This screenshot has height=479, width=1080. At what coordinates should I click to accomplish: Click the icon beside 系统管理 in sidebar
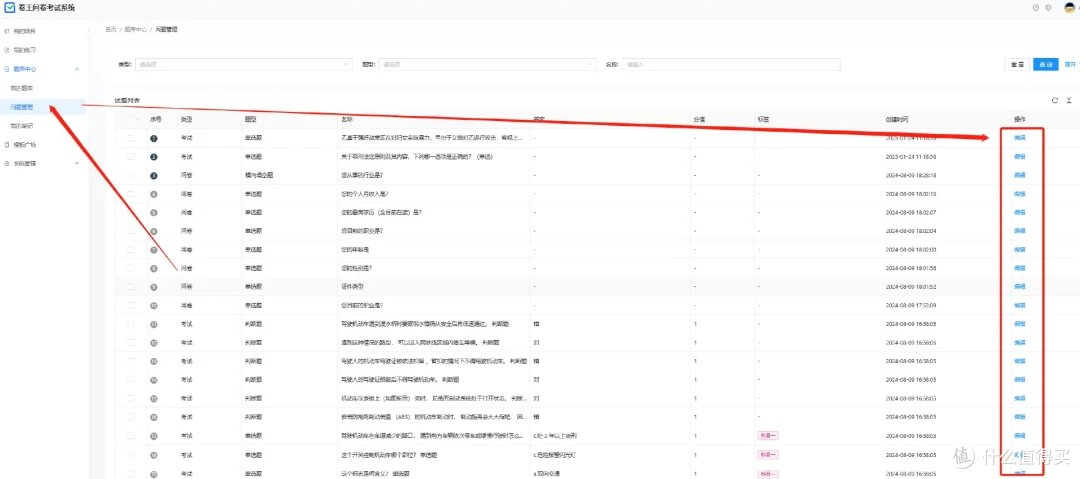(7, 163)
